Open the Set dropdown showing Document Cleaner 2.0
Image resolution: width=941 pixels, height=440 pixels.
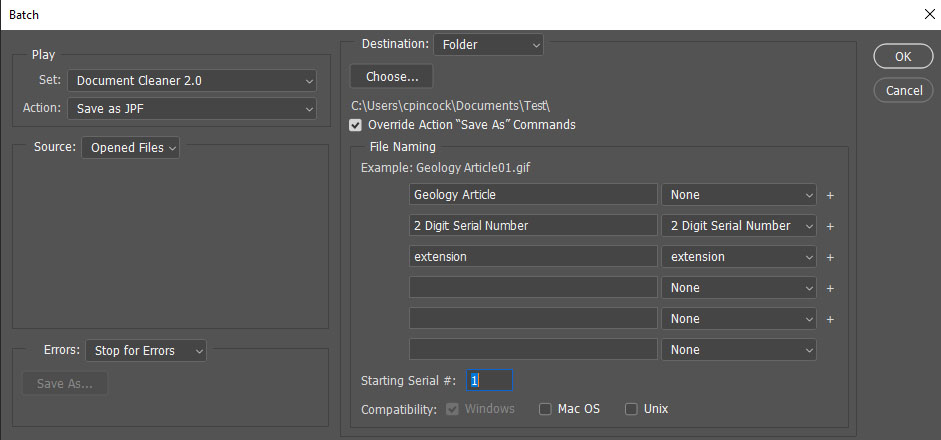(x=192, y=81)
